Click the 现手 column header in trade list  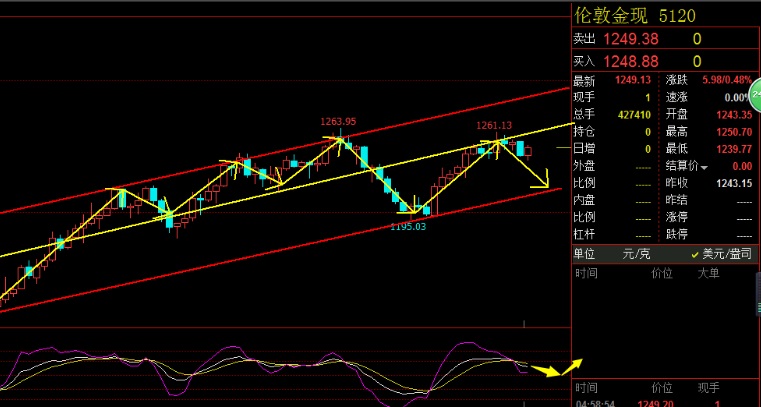[708, 388]
